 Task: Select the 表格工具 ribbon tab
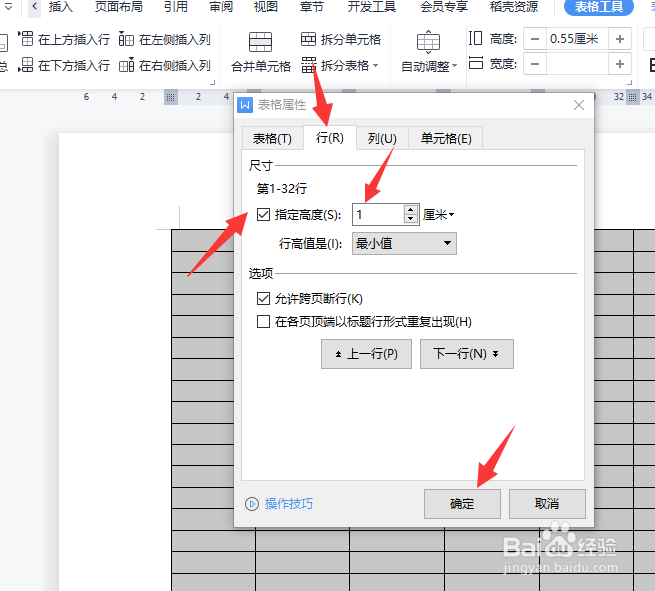coord(599,7)
